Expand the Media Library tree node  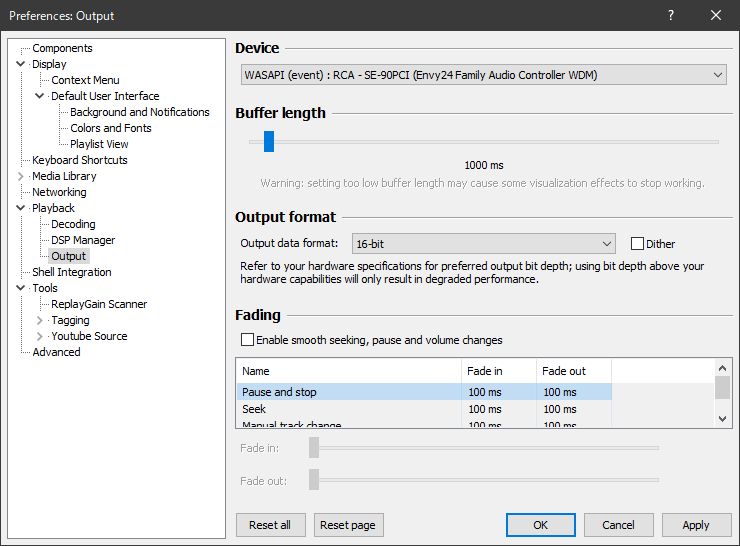coord(21,176)
